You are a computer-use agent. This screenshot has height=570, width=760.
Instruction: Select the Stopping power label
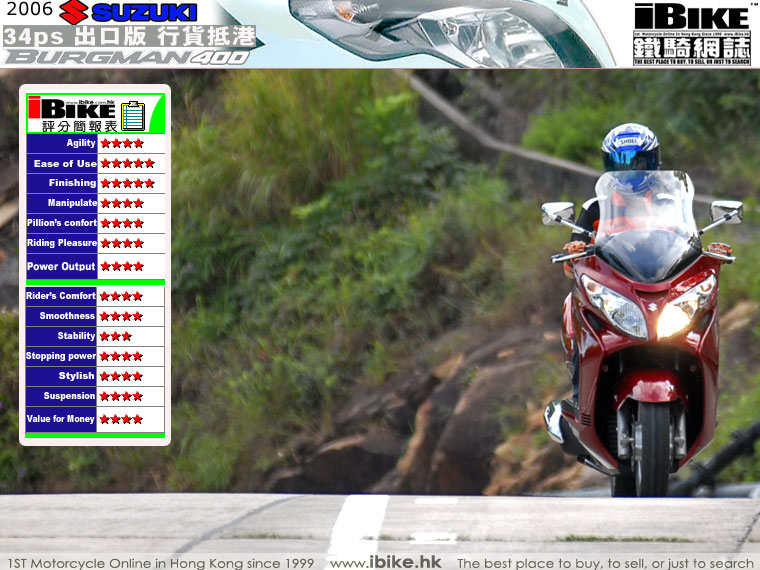click(61, 356)
